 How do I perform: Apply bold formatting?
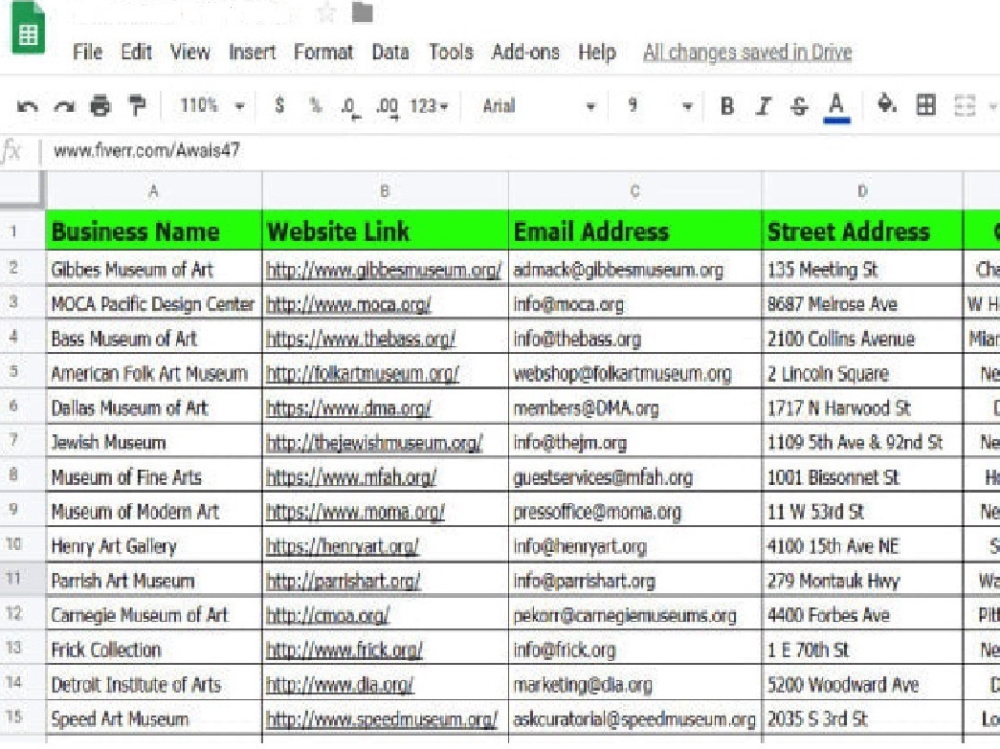(726, 106)
